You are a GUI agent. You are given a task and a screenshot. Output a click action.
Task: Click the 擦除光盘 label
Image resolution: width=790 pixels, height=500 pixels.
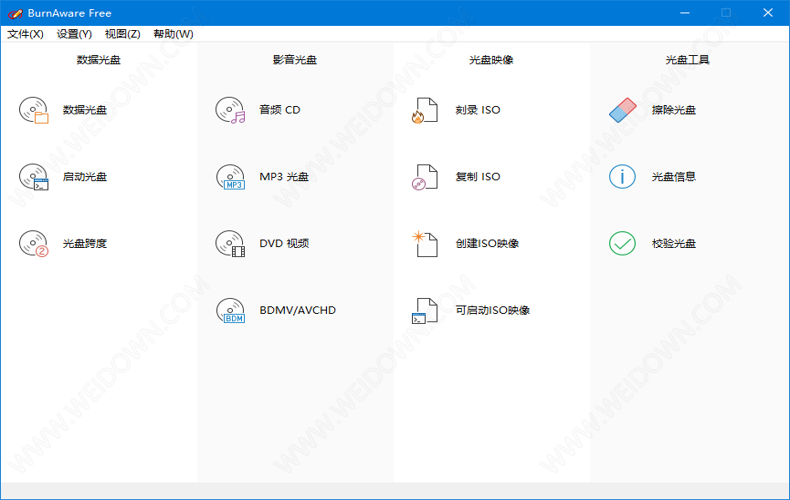click(x=674, y=110)
